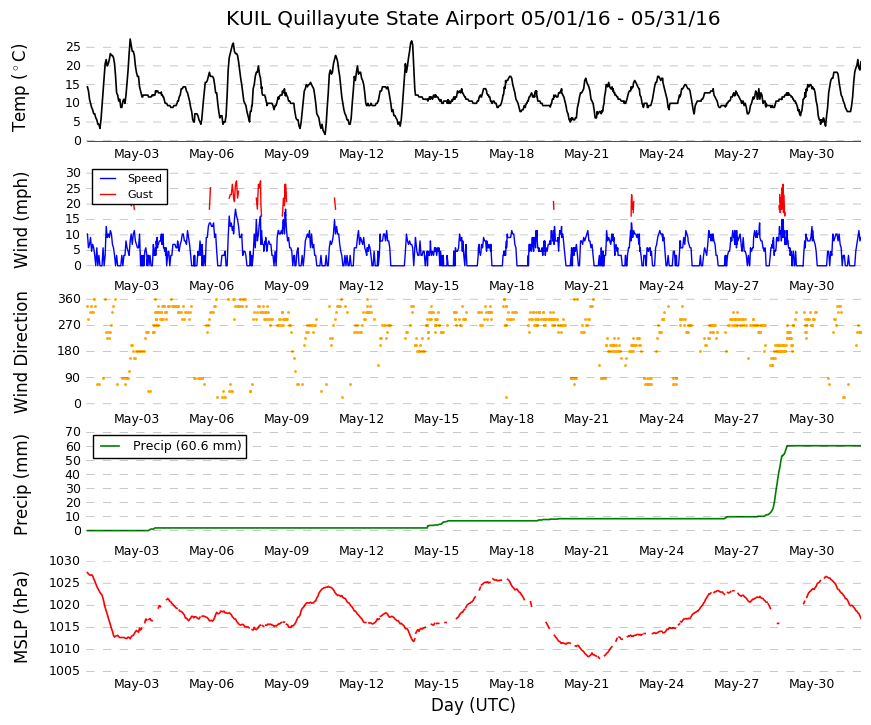
Task: Click the blue Speed legend line
Action: tap(107, 178)
